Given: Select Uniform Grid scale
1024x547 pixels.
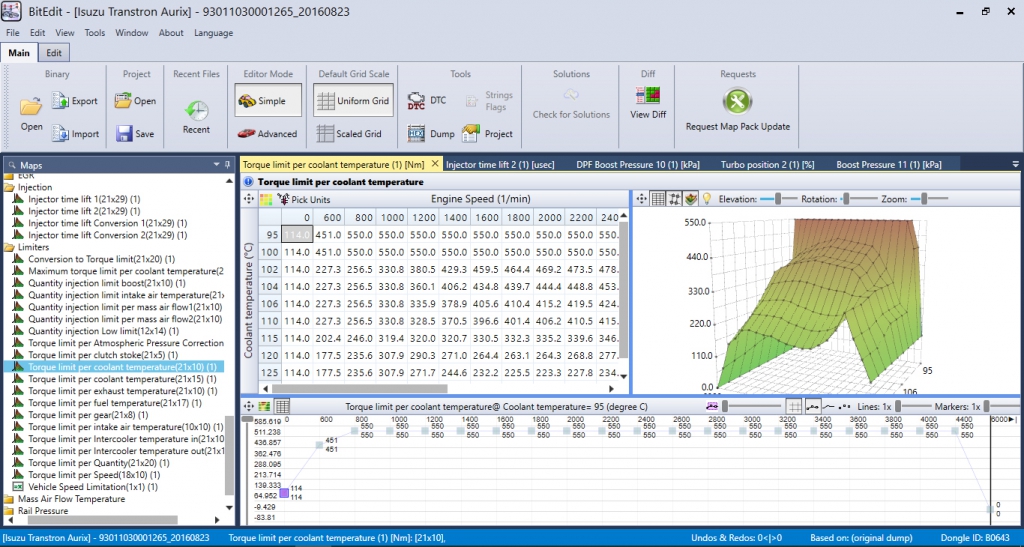Looking at the screenshot, I should click(x=353, y=101).
